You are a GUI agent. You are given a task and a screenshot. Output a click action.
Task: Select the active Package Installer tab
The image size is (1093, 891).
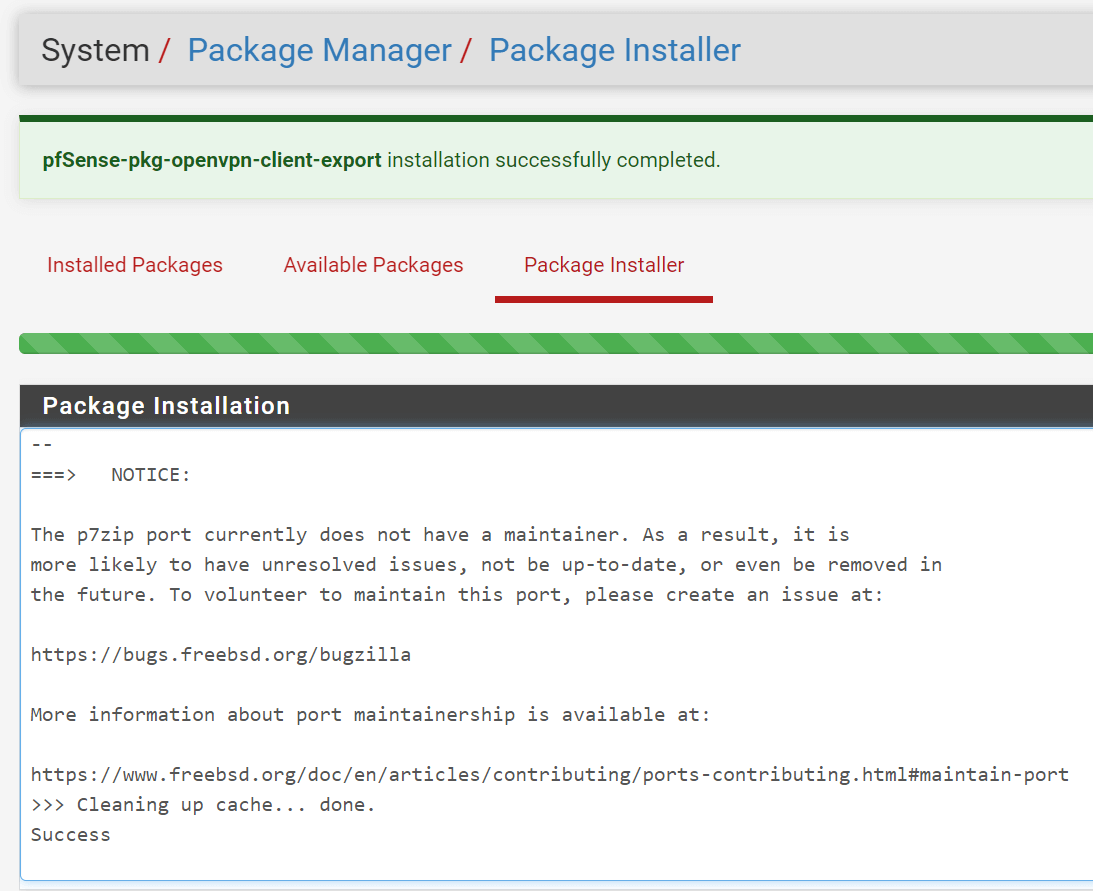point(603,265)
